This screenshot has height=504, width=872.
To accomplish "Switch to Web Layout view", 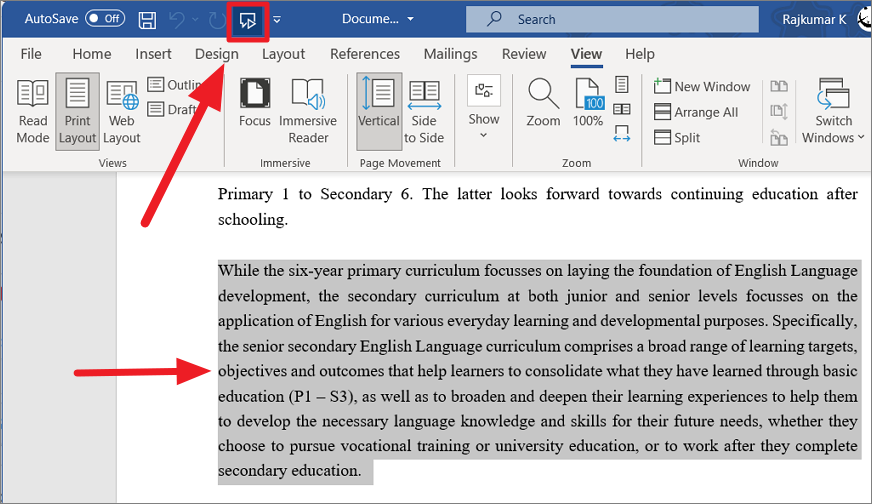I will [122, 111].
